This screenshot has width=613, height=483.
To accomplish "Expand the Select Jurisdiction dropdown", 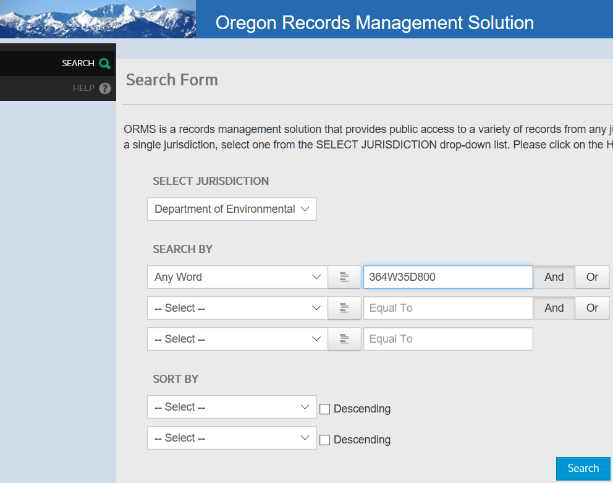I will 232,209.
